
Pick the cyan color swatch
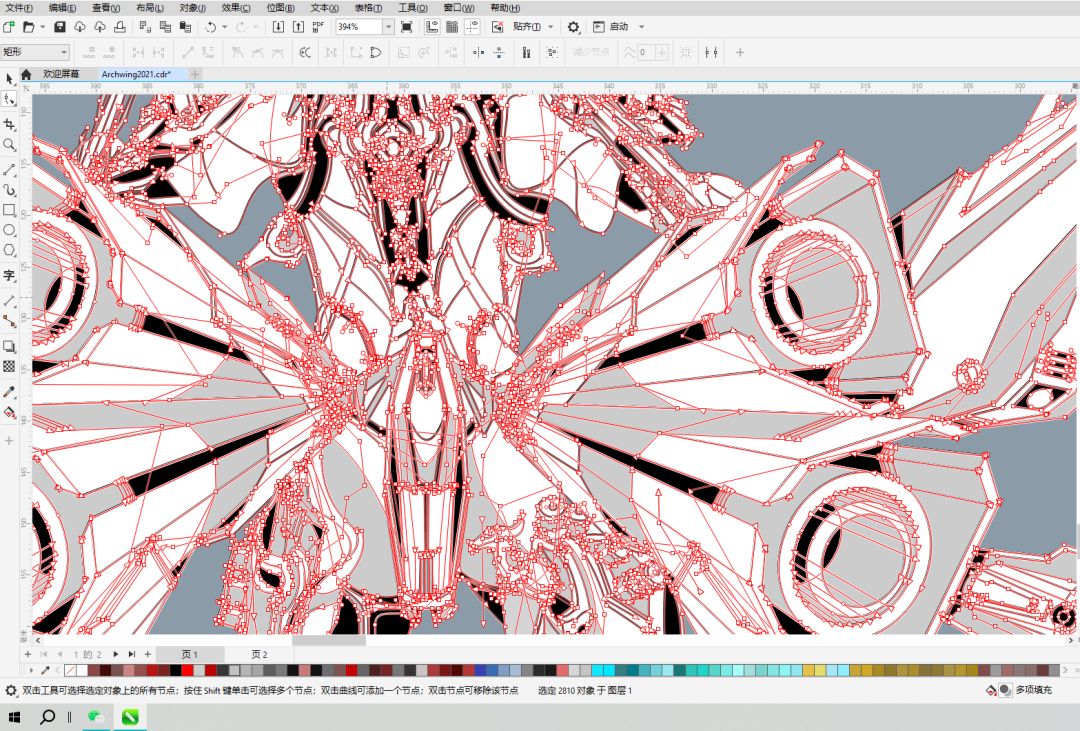597,670
